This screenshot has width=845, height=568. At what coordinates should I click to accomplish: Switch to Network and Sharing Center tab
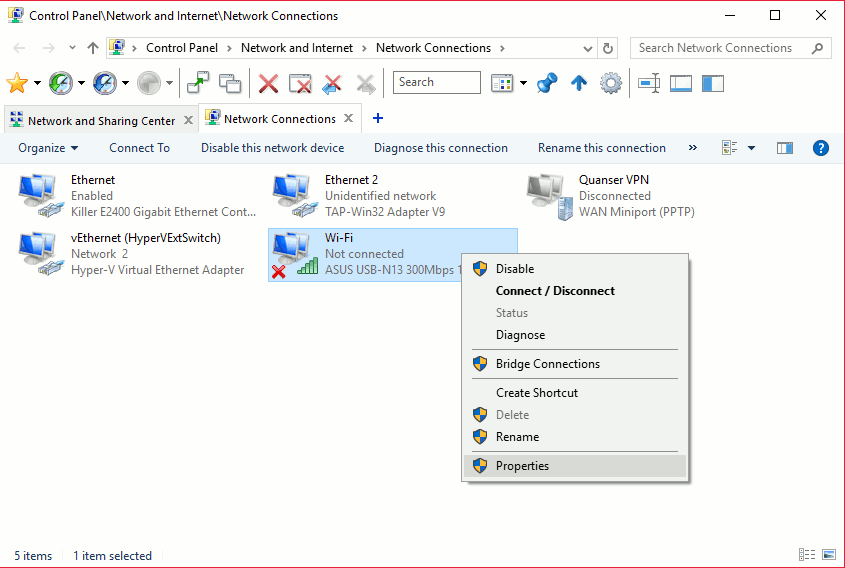(100, 121)
